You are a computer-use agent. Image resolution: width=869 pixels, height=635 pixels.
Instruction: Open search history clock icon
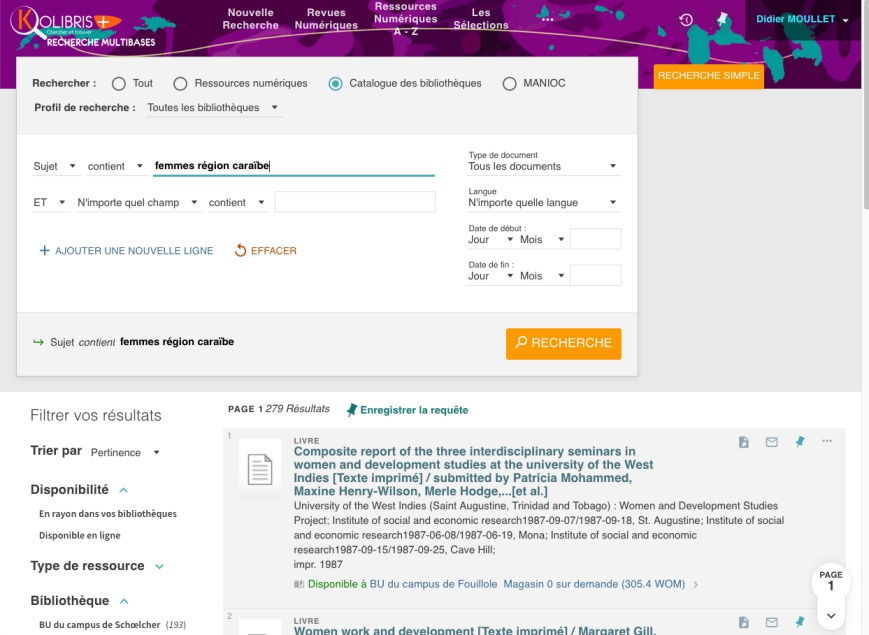686,20
